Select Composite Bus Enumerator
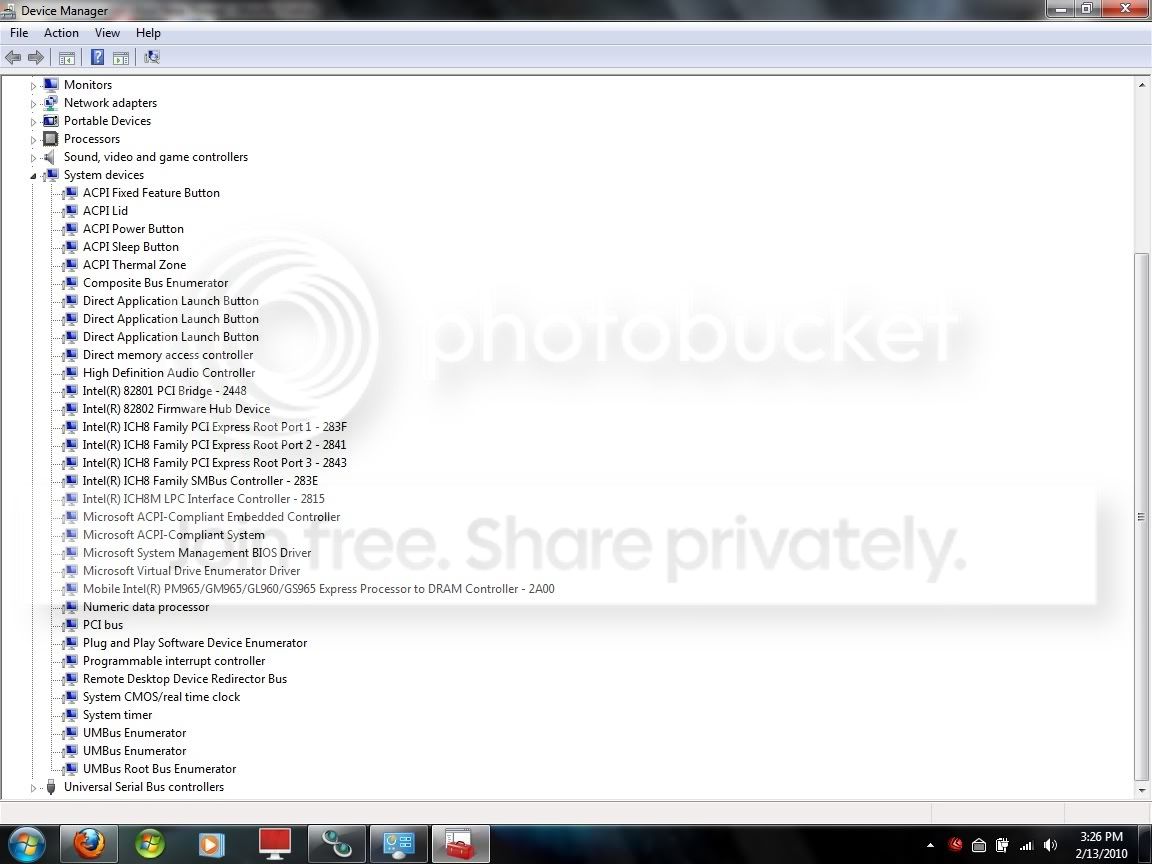Image resolution: width=1152 pixels, height=864 pixels. [x=156, y=283]
